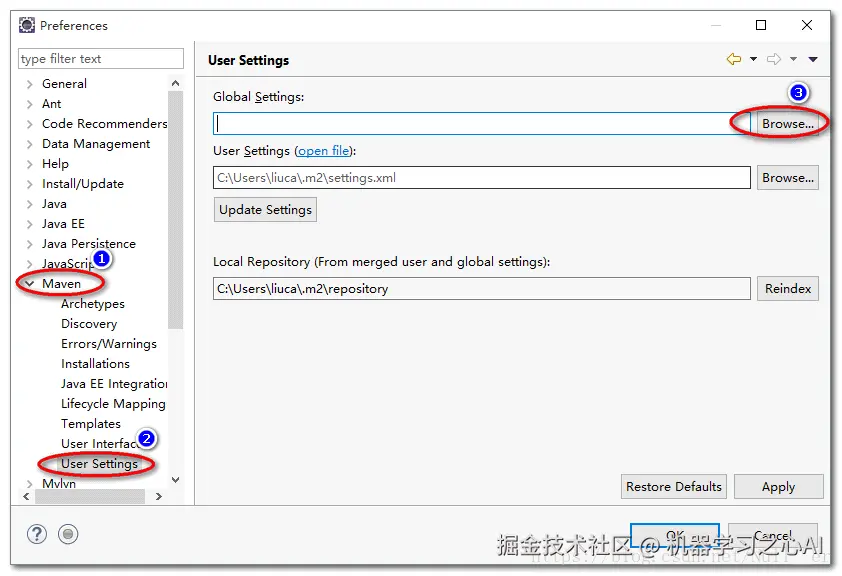Click the tree vertical scrollbar thumb

pos(176,210)
